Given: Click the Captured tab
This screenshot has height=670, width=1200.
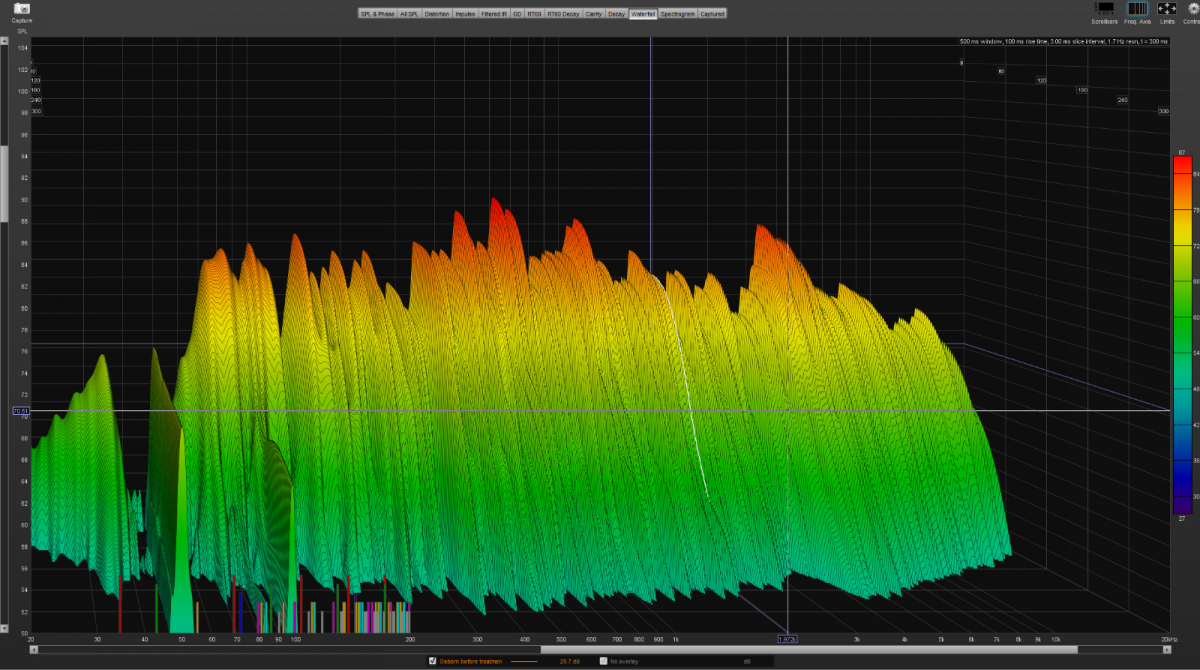Looking at the screenshot, I should click(712, 14).
